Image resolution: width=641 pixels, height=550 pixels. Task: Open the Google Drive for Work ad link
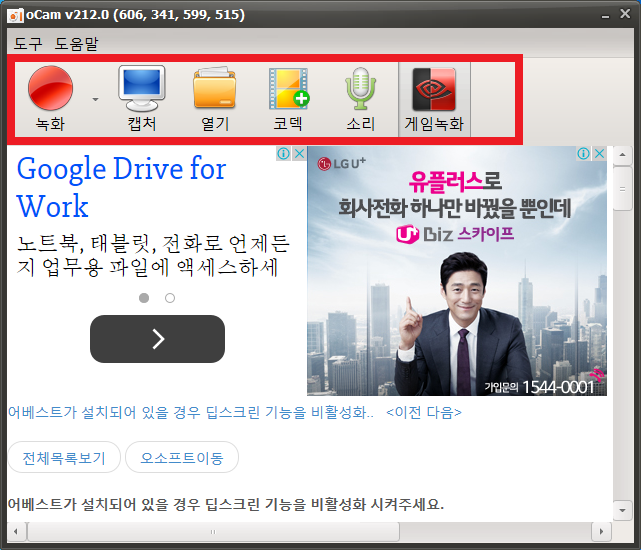[121, 186]
